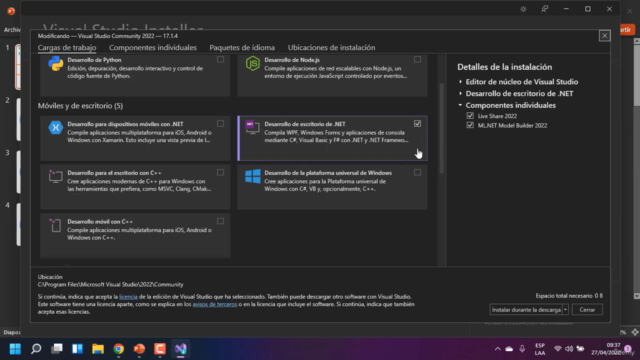
Task: Select Instalar durante la descarga option
Action: coord(526,310)
